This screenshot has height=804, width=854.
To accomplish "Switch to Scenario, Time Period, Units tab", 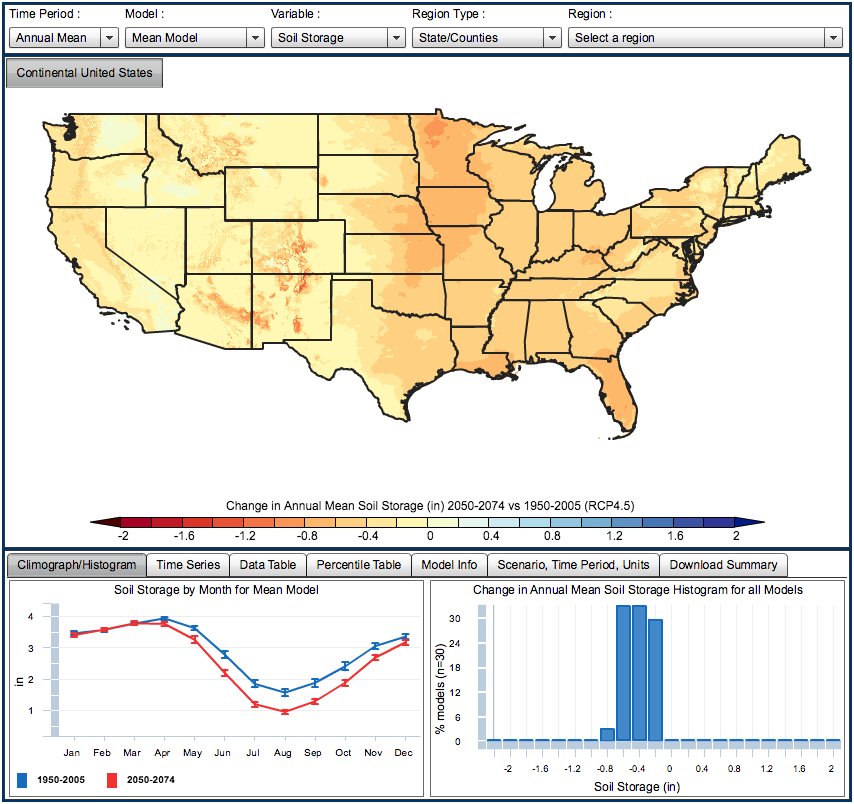I will 573,565.
